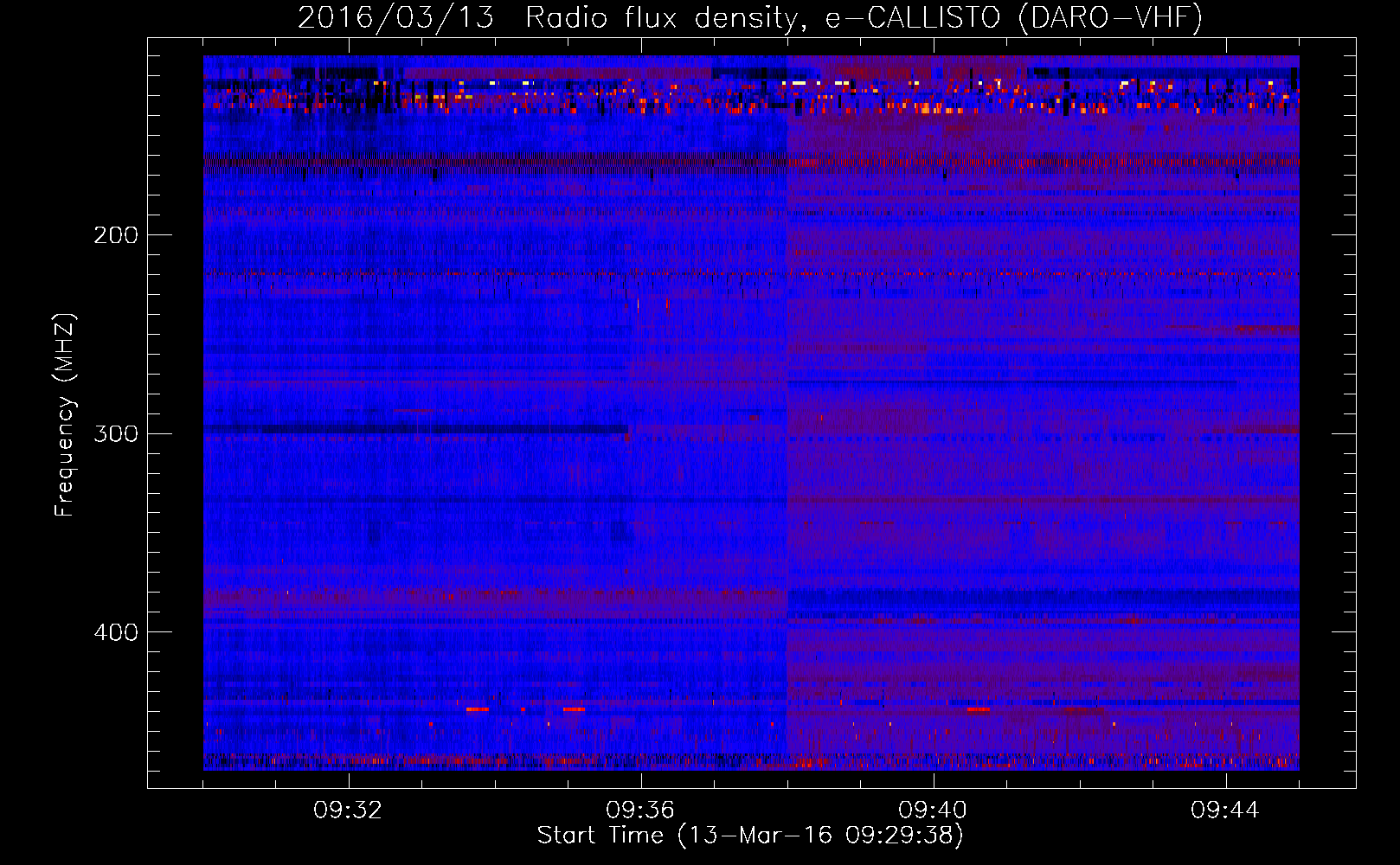
Task: Select the 400 frequency axis label
Action: click(x=115, y=632)
